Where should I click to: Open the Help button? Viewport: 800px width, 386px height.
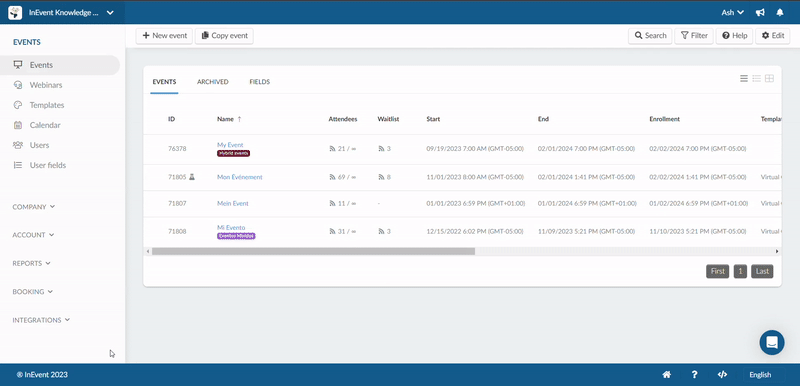(734, 36)
